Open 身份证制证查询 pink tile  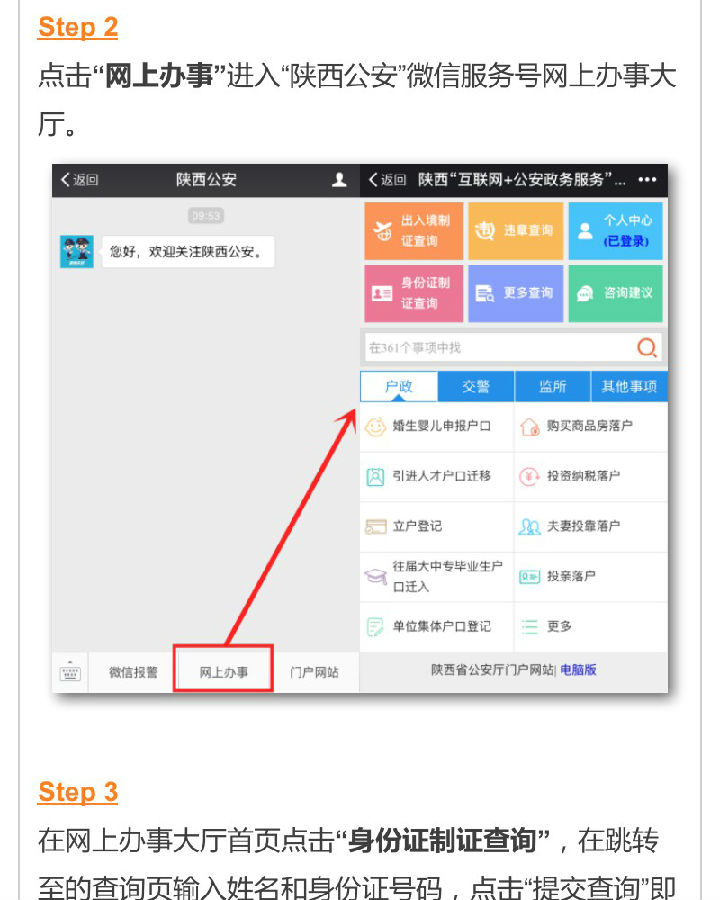[x=413, y=293]
